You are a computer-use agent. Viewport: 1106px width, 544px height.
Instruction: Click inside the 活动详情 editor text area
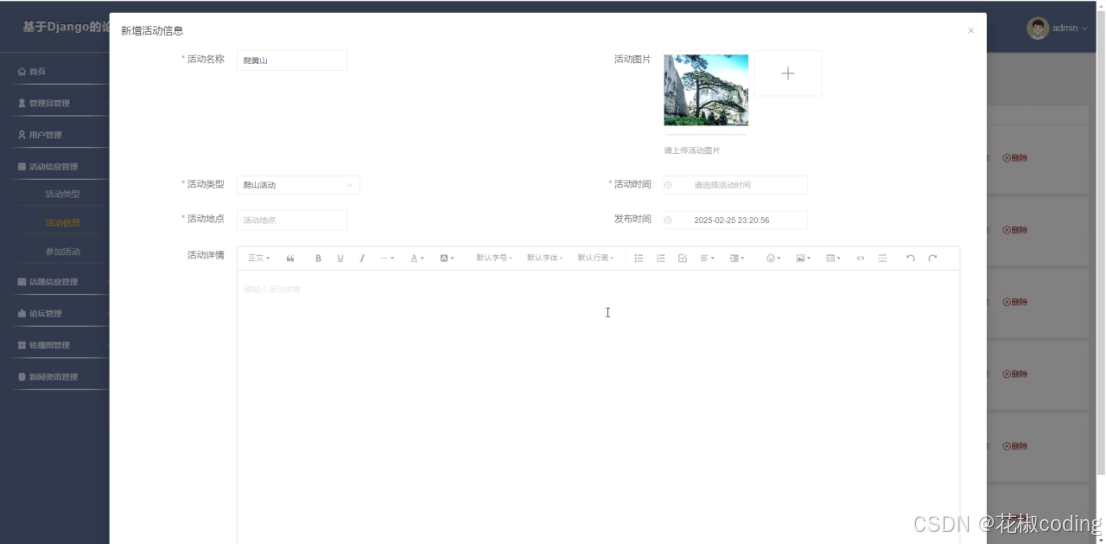[598, 407]
